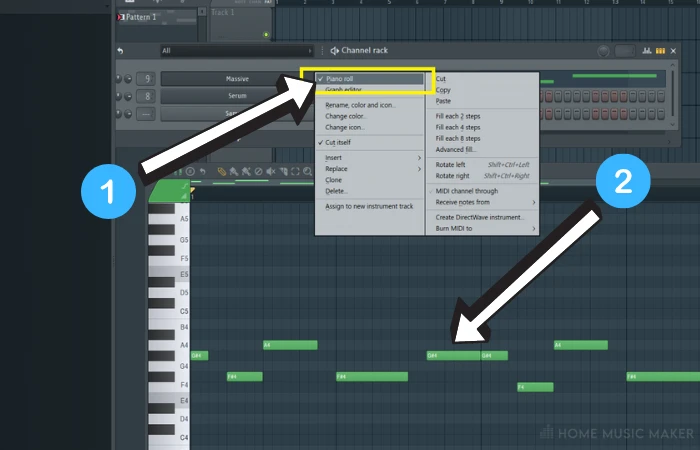Click the Serum channel button
The width and height of the screenshot is (700, 450).
[237, 96]
